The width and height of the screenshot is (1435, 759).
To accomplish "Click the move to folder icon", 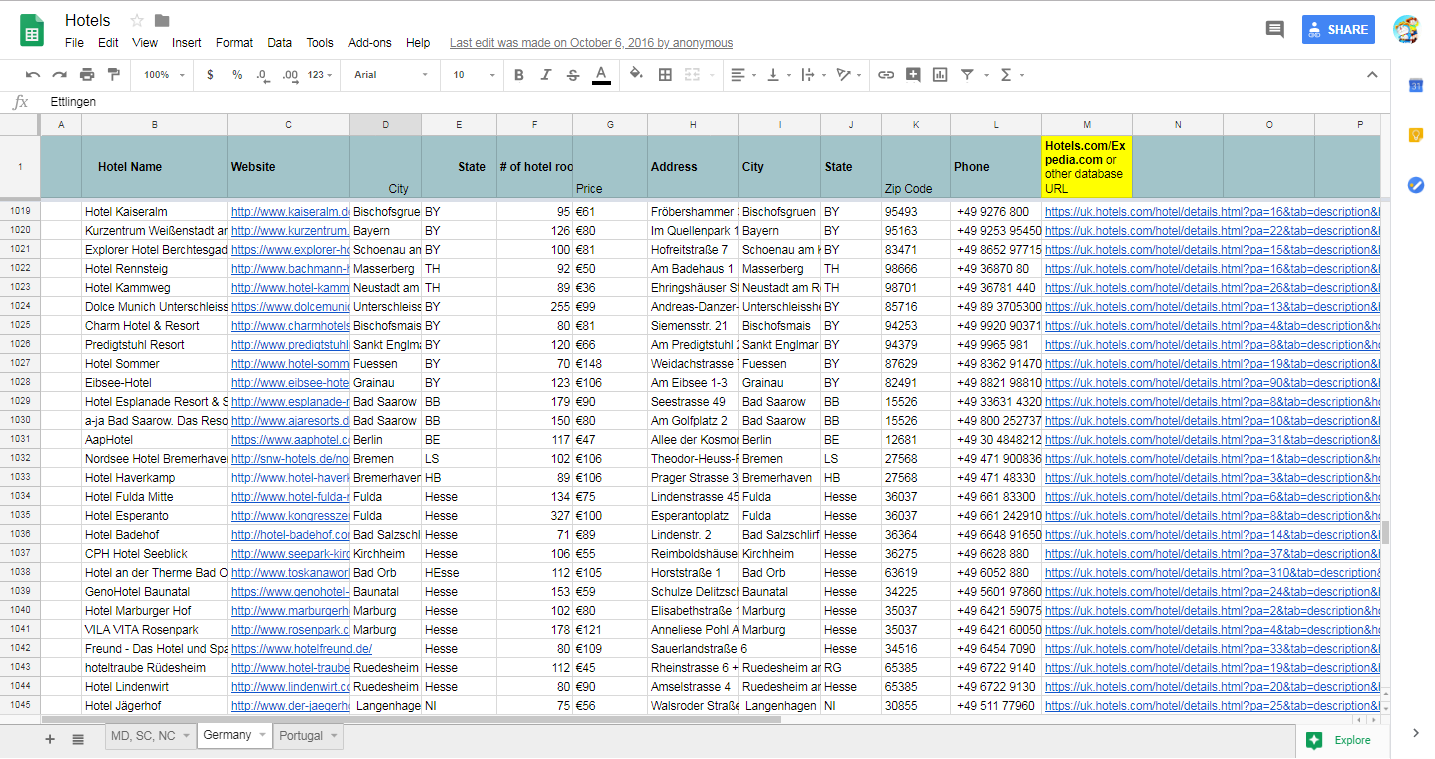I will tap(162, 21).
